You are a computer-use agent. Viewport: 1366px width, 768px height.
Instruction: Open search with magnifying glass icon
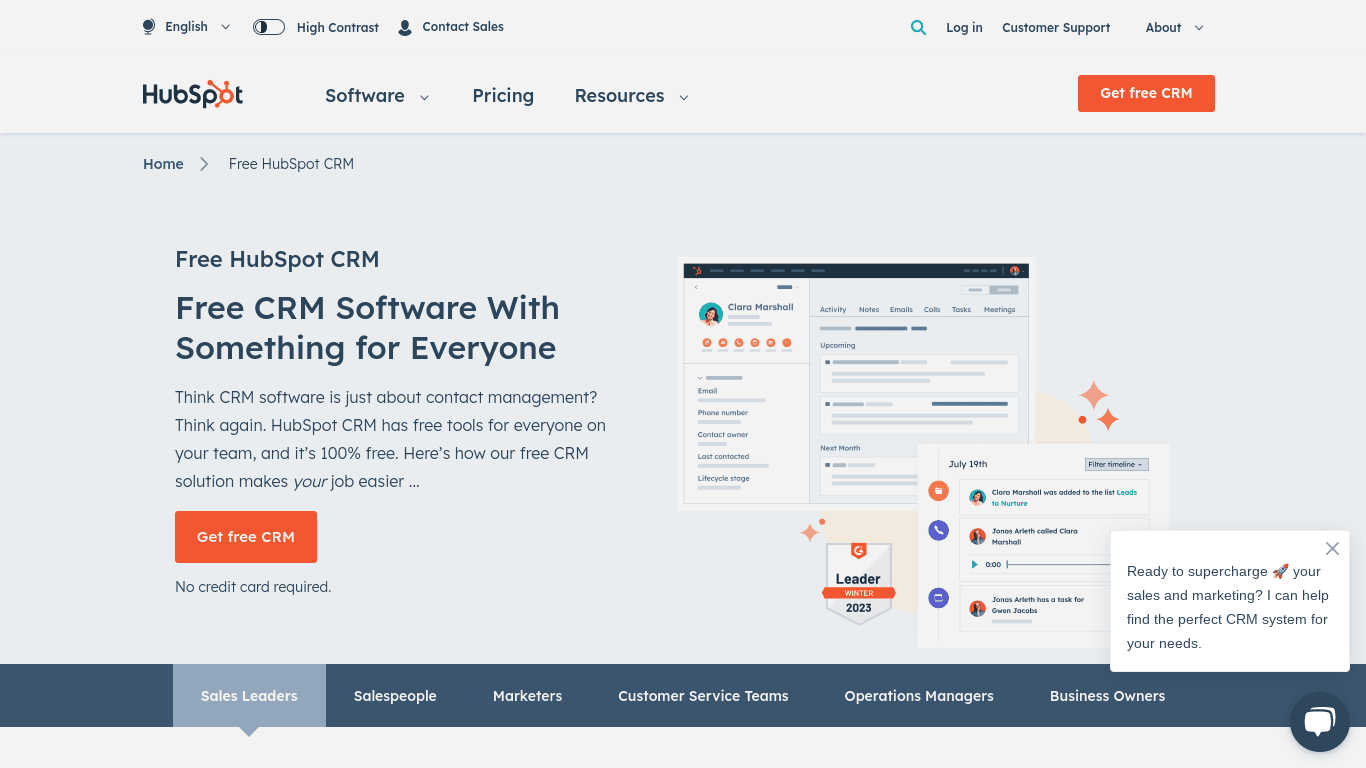918,28
